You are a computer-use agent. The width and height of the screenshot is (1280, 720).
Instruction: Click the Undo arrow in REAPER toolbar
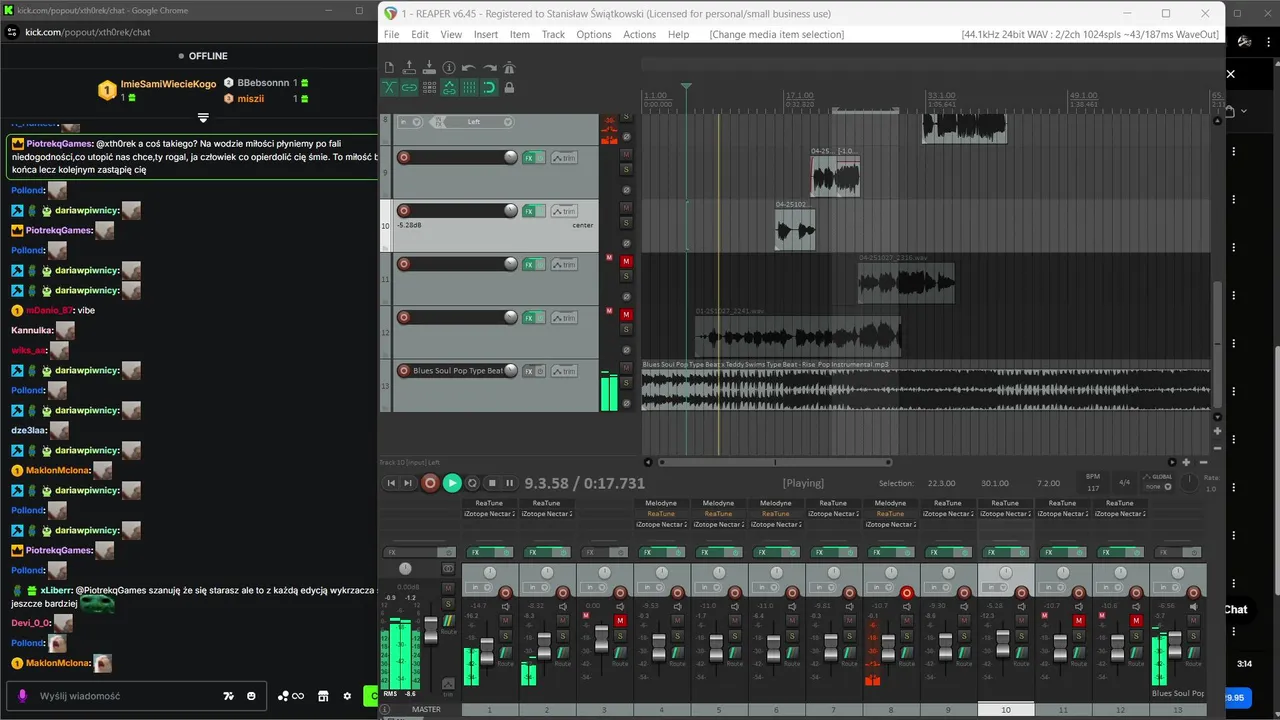click(x=469, y=68)
